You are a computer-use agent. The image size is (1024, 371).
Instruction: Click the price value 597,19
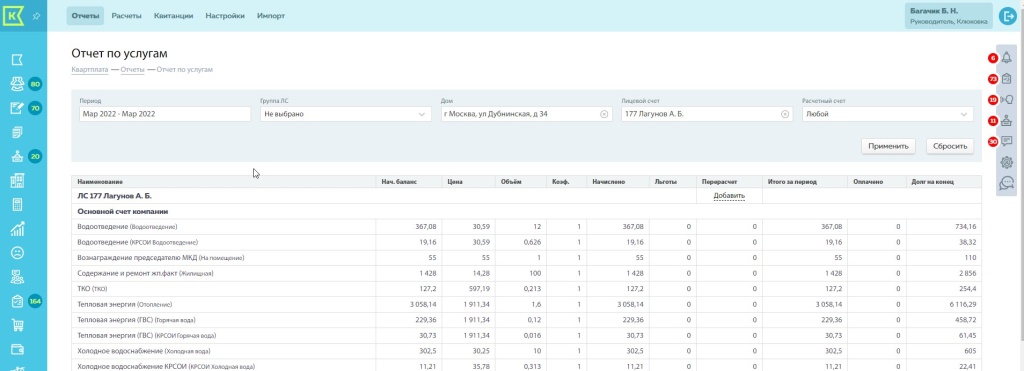pyautogui.click(x=478, y=289)
